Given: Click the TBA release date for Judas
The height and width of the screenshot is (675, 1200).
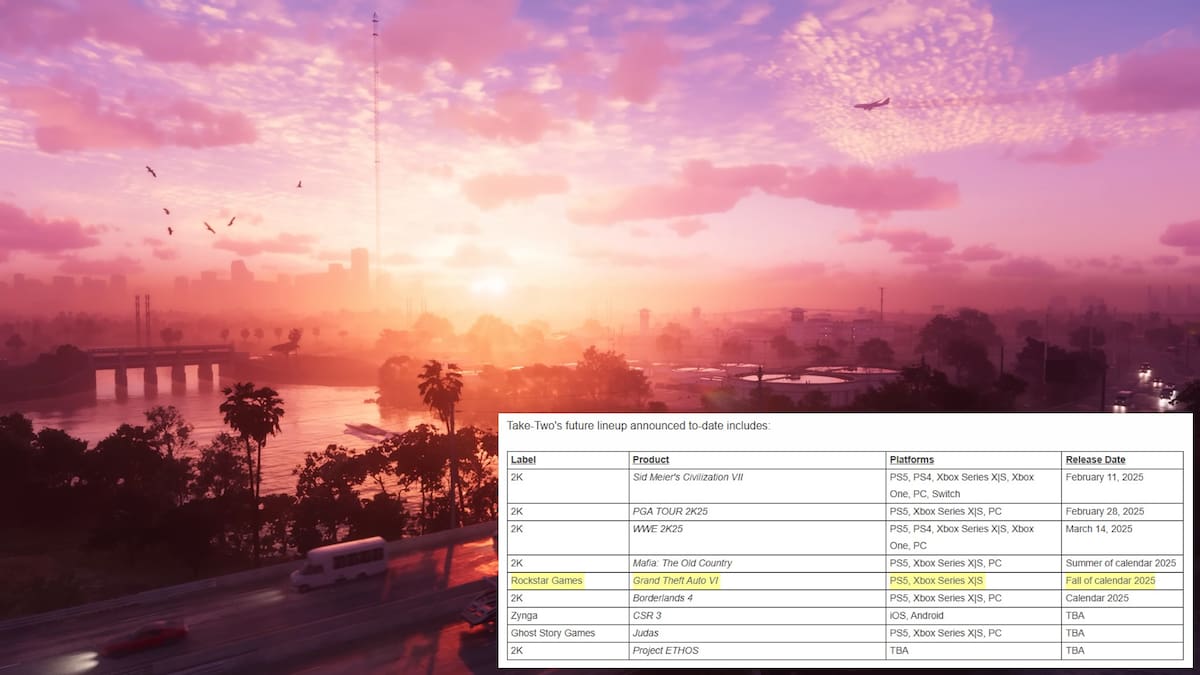Looking at the screenshot, I should click(1075, 633).
